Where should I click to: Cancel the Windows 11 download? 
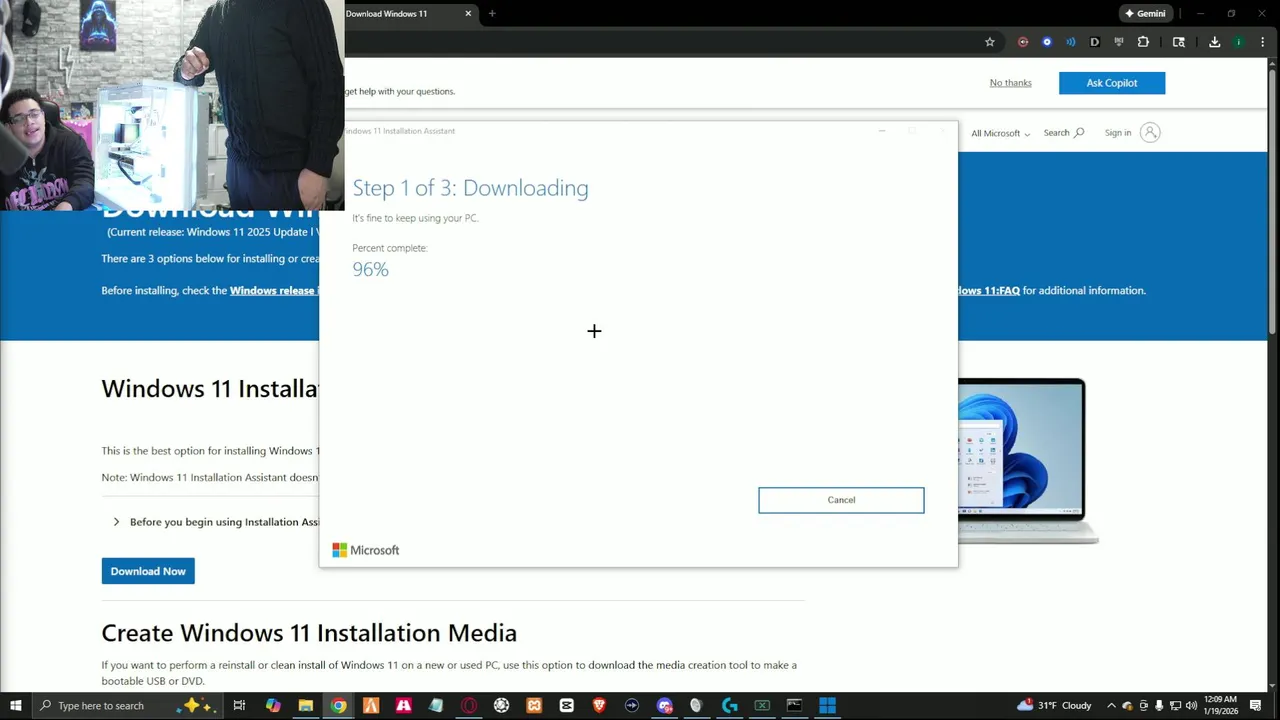coord(841,500)
